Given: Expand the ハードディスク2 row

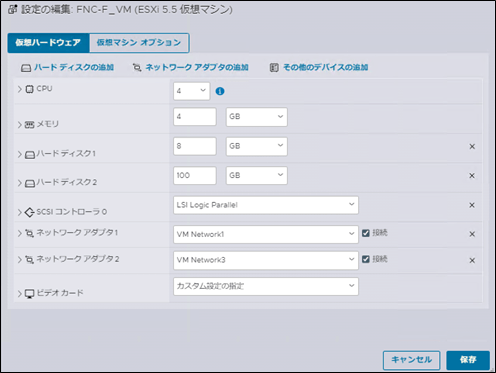Looking at the screenshot, I should pyautogui.click(x=20, y=183).
